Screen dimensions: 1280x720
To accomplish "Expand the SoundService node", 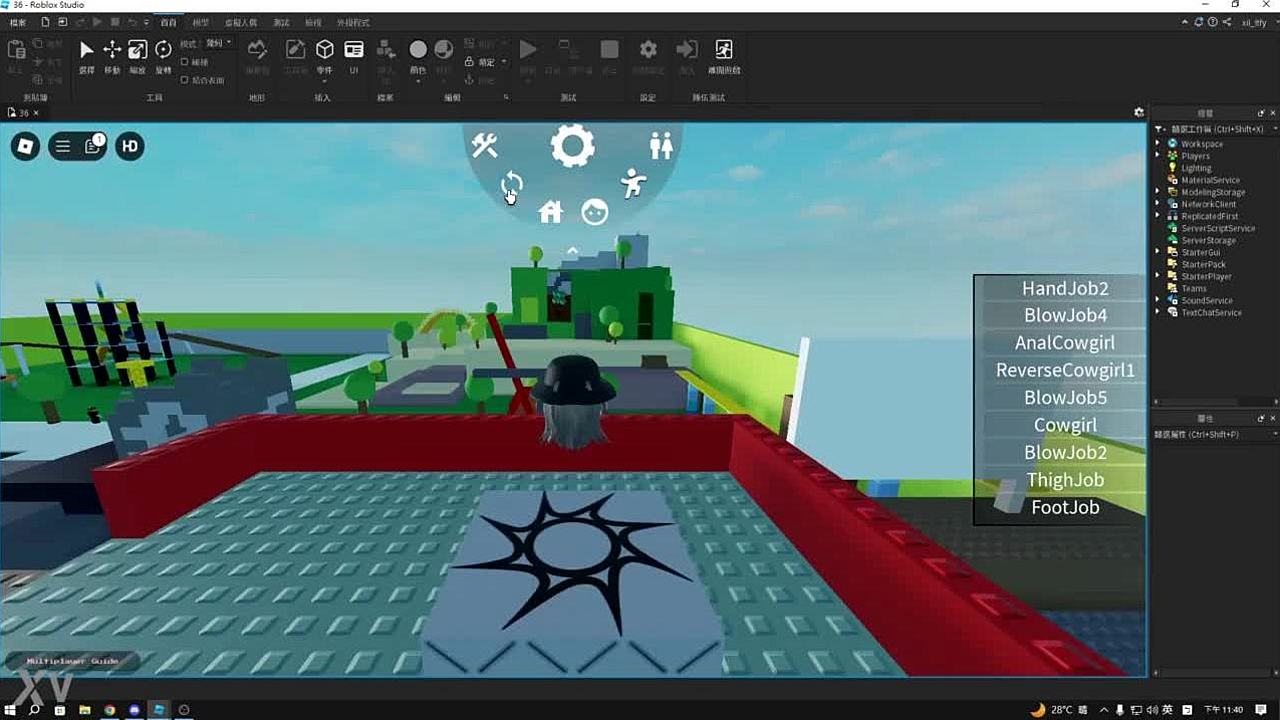I will pos(1158,300).
